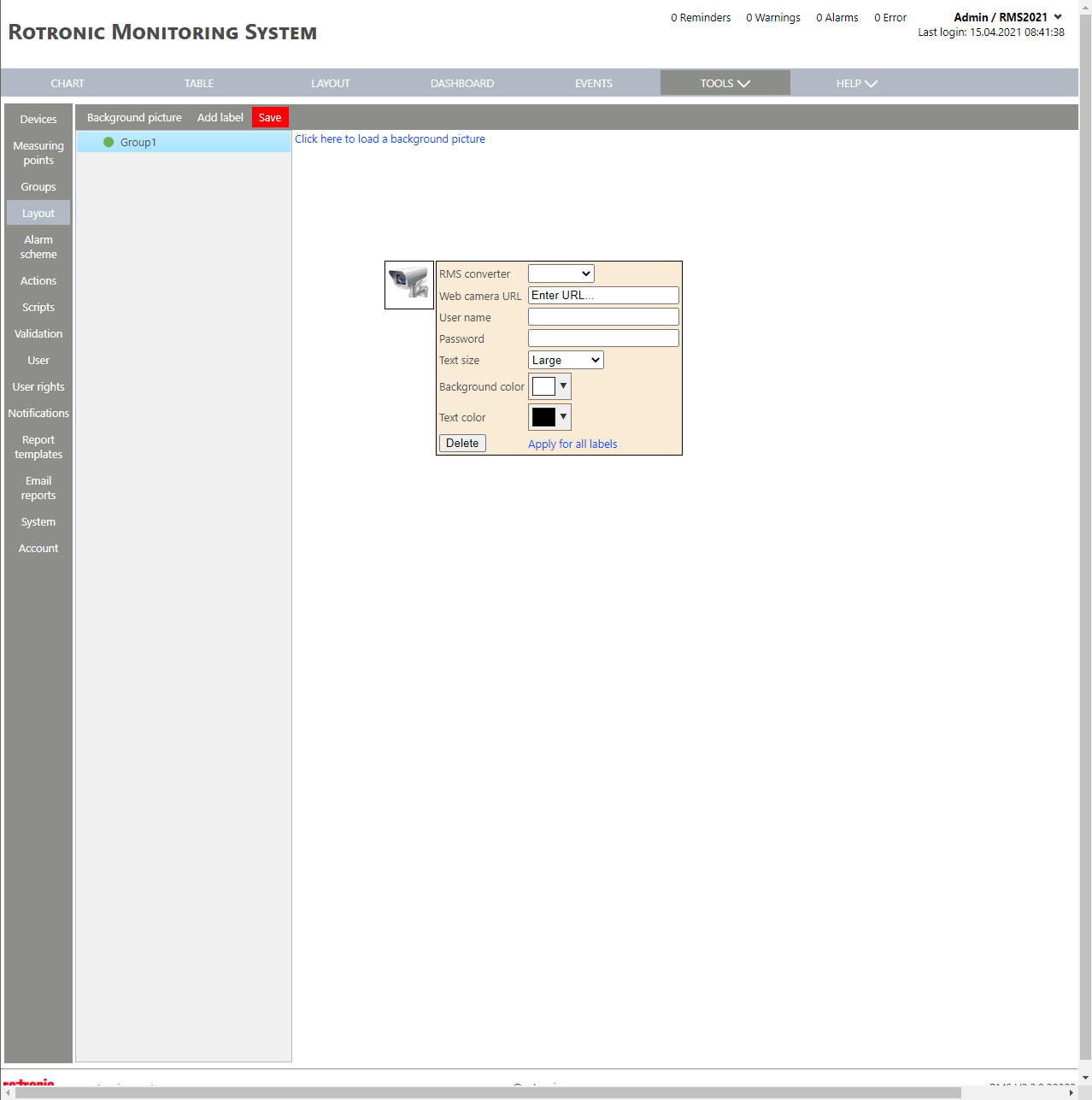Screen dimensions: 1092x1100
Task: Open Devices in the sidebar
Action: point(38,119)
